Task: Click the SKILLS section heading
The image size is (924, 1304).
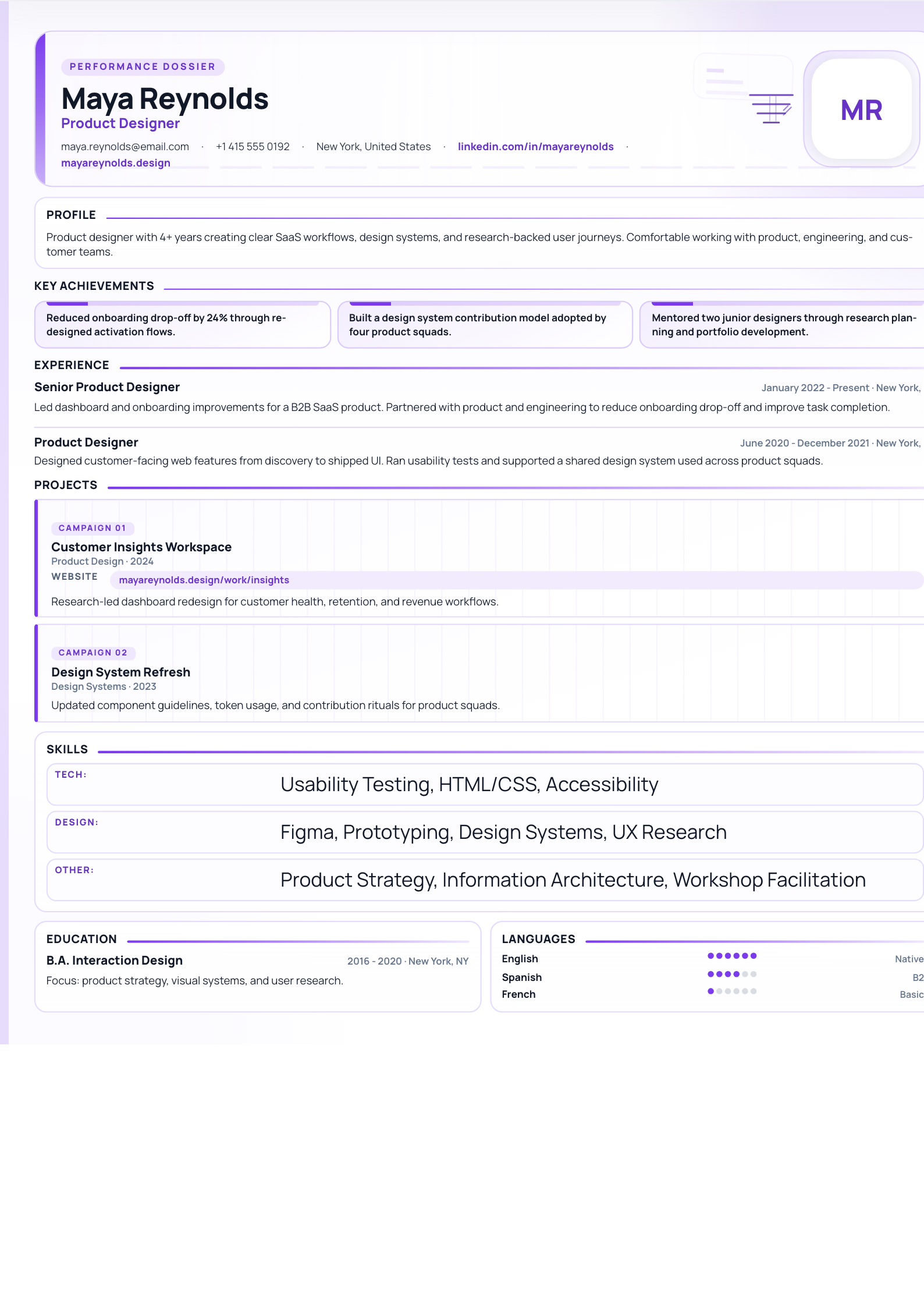Action: click(x=67, y=749)
